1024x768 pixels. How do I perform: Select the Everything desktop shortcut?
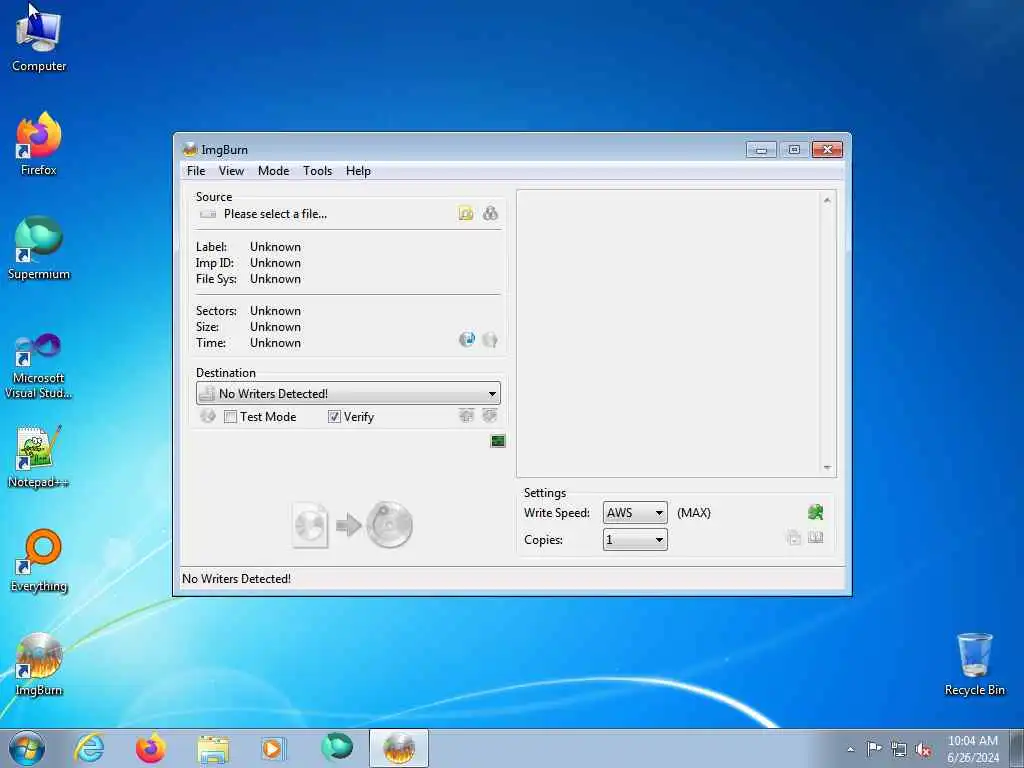(x=39, y=560)
